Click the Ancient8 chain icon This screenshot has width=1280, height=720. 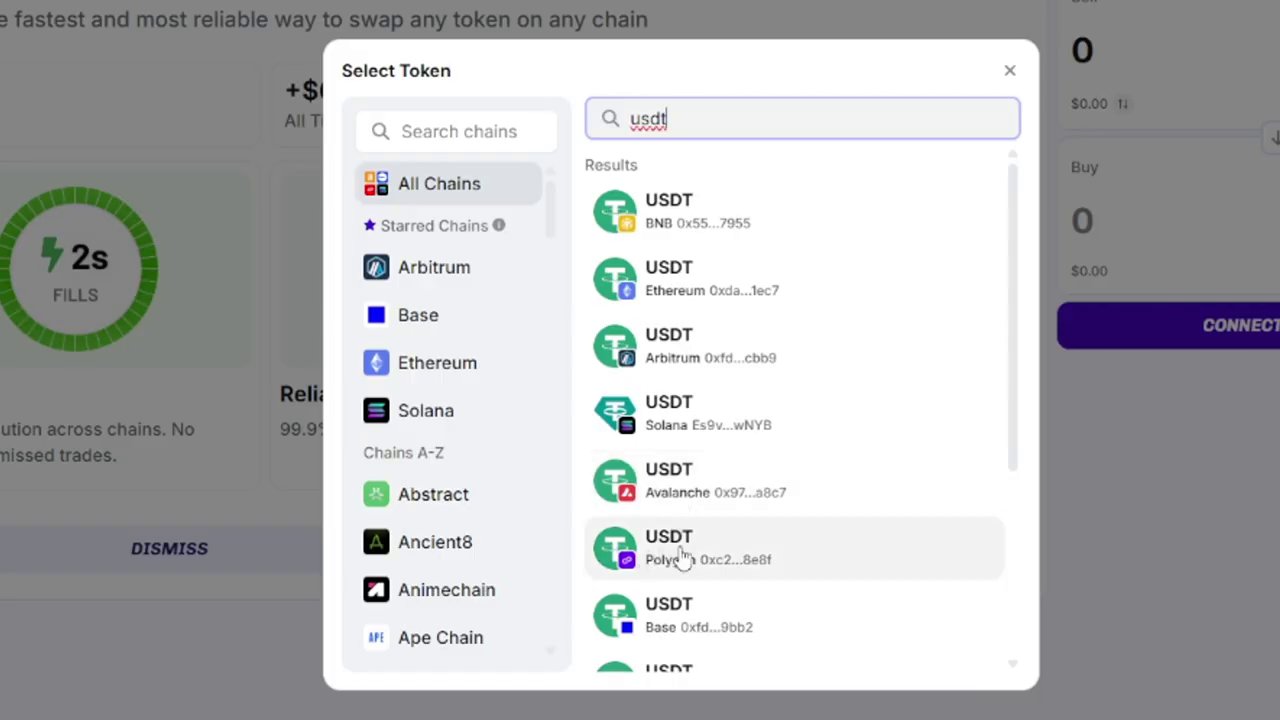(376, 542)
